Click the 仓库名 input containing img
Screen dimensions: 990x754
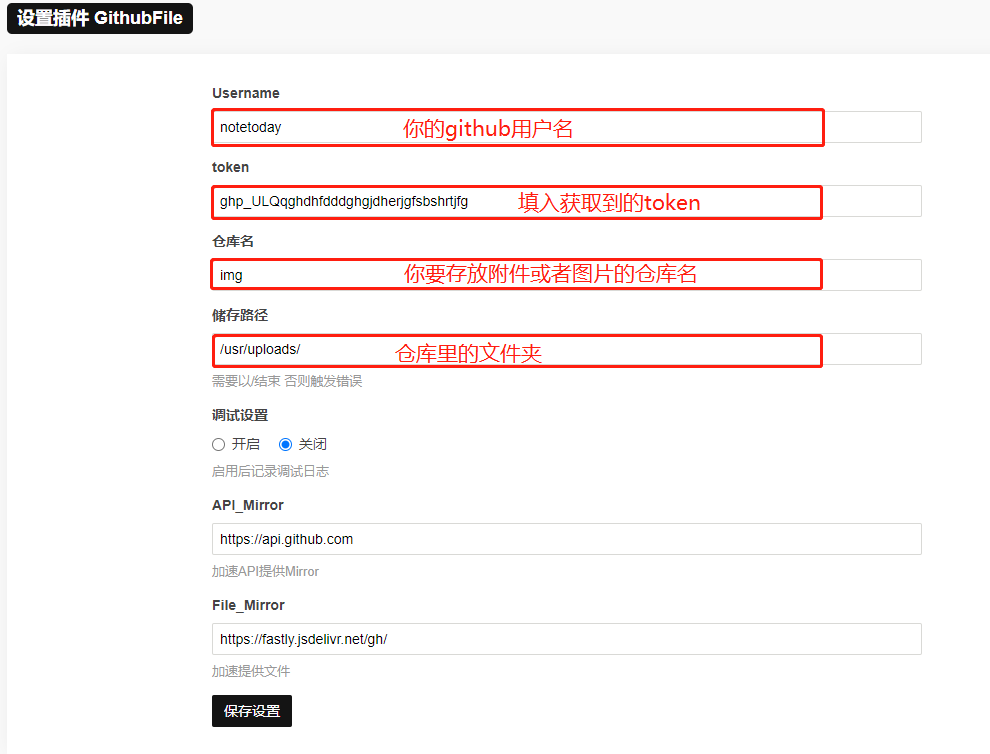point(566,275)
